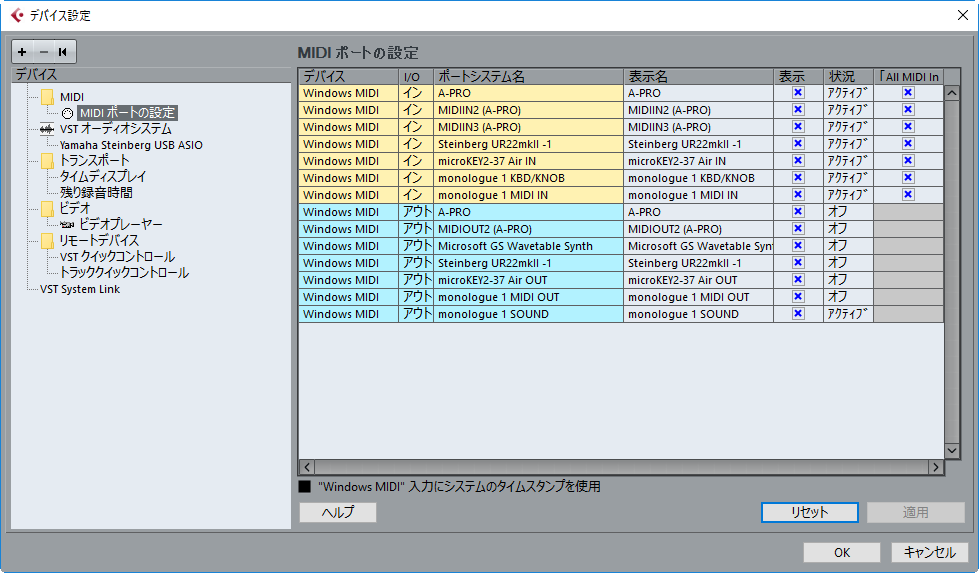979x573 pixels.
Task: Click the MIDI folder icon
Action: 47,97
